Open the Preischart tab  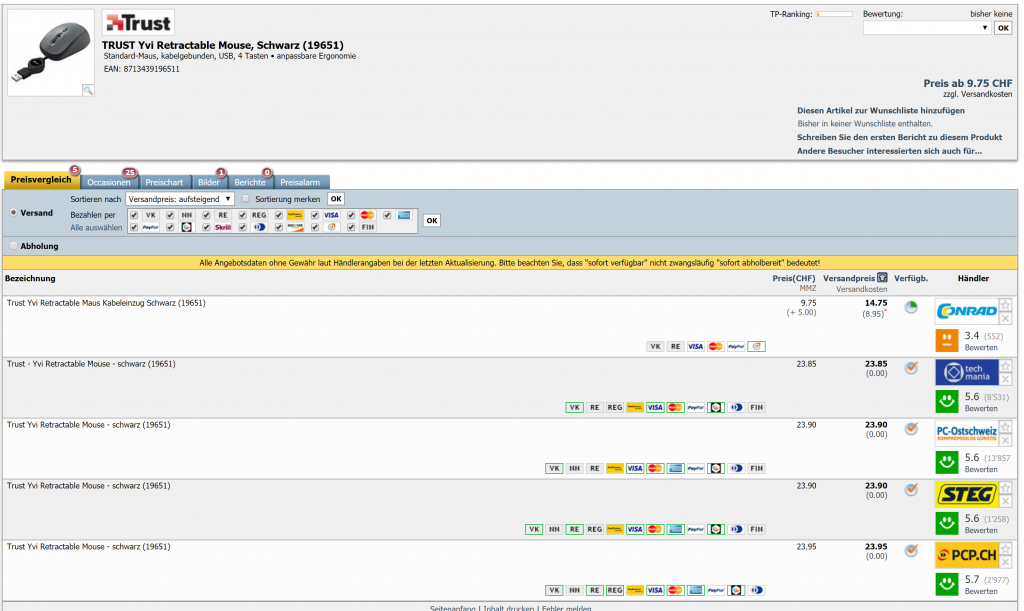point(164,182)
